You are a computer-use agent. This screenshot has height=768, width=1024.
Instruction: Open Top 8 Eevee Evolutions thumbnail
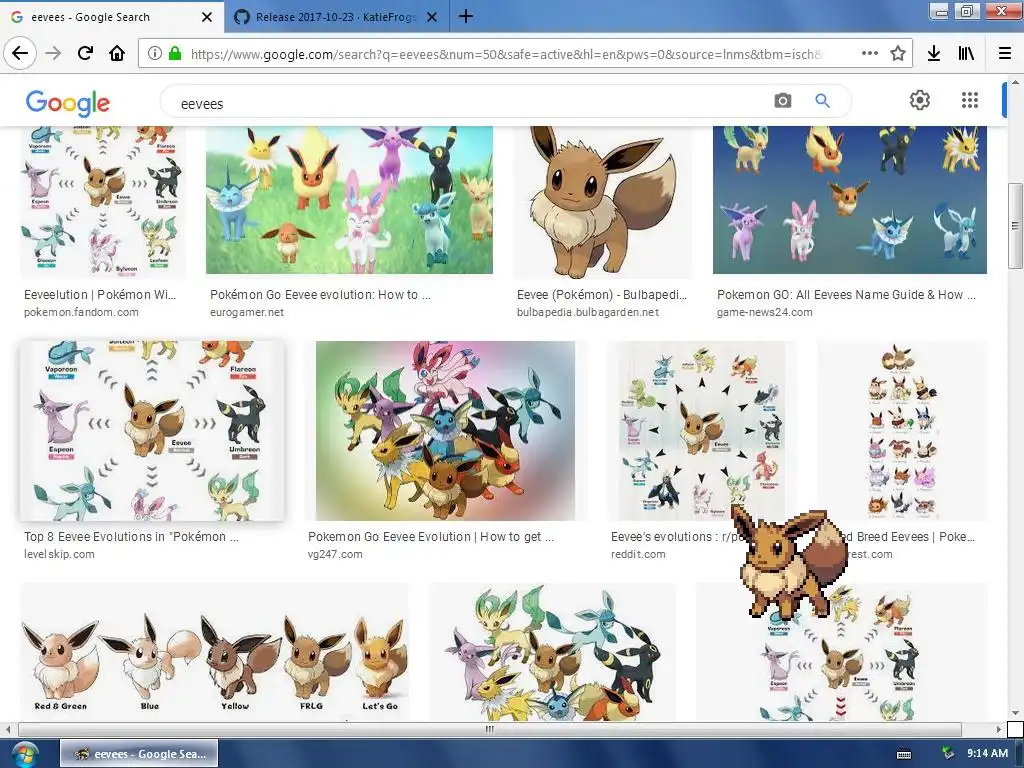[152, 431]
